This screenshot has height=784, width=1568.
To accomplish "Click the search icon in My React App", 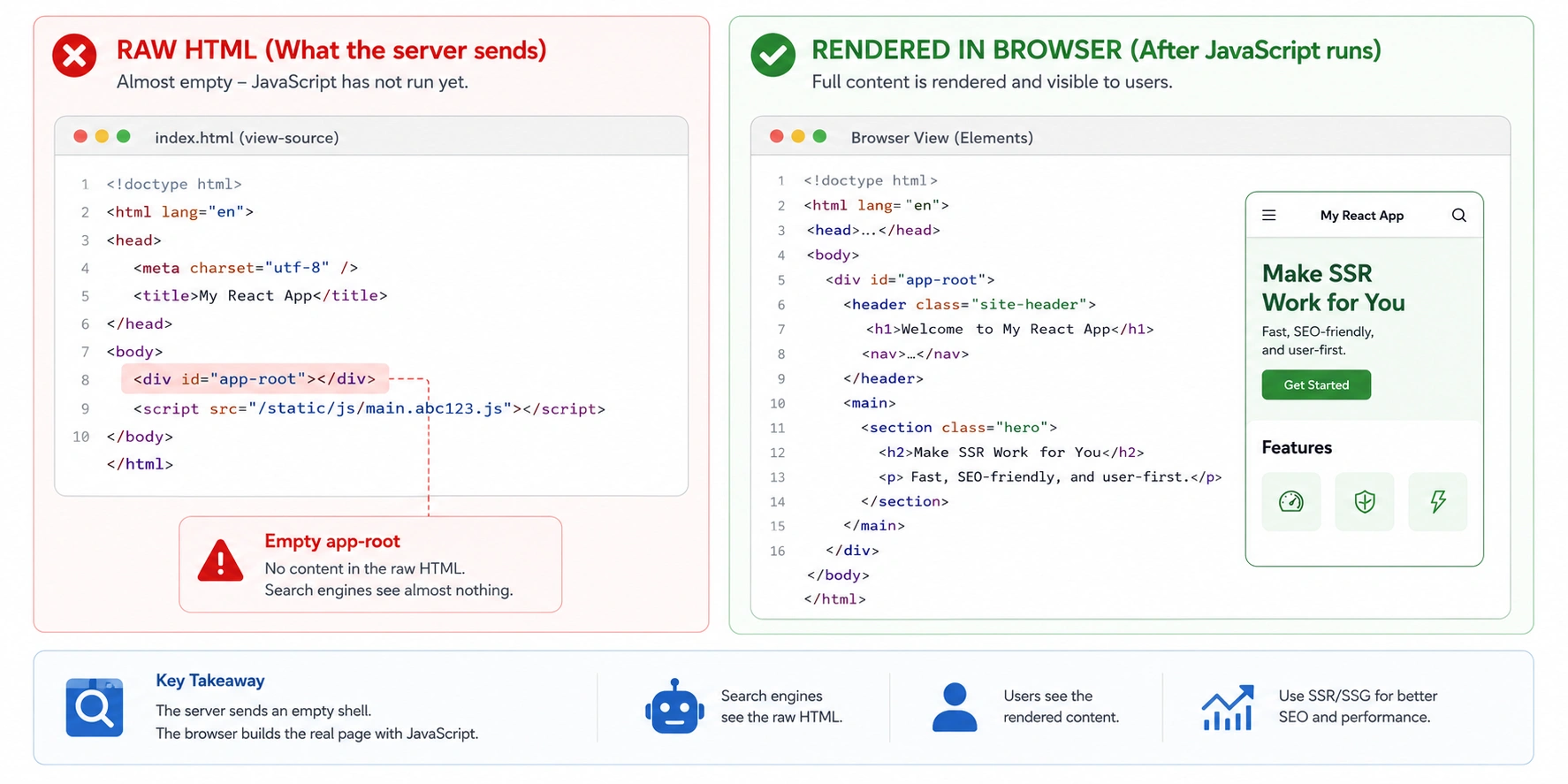I will tap(1458, 215).
